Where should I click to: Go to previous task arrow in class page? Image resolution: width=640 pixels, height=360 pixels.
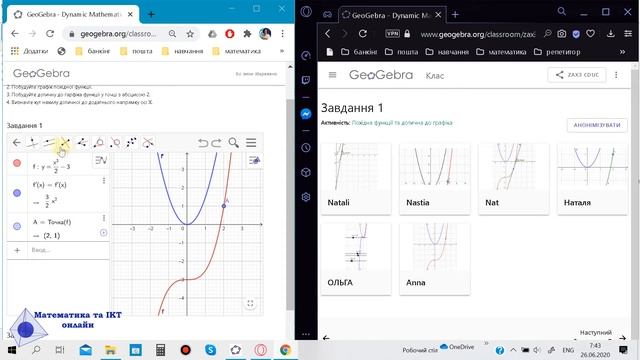pos(326,338)
